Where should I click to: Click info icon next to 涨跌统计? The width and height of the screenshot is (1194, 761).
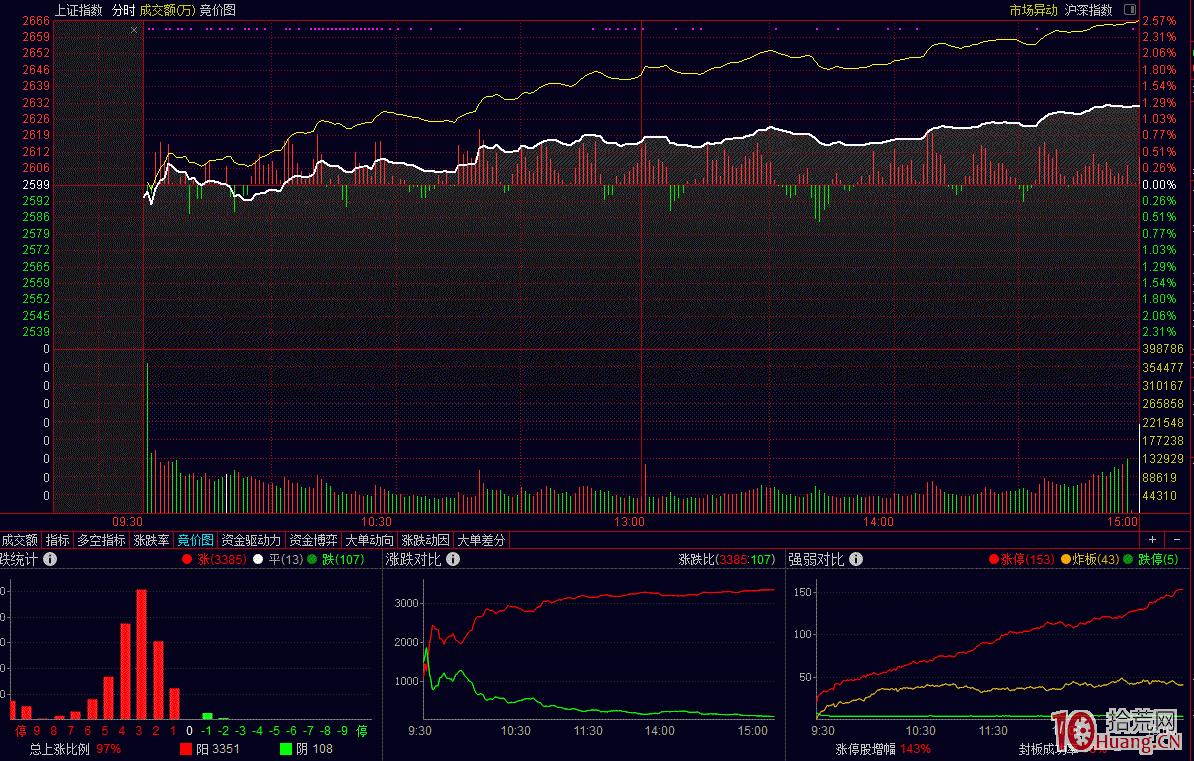click(50, 560)
